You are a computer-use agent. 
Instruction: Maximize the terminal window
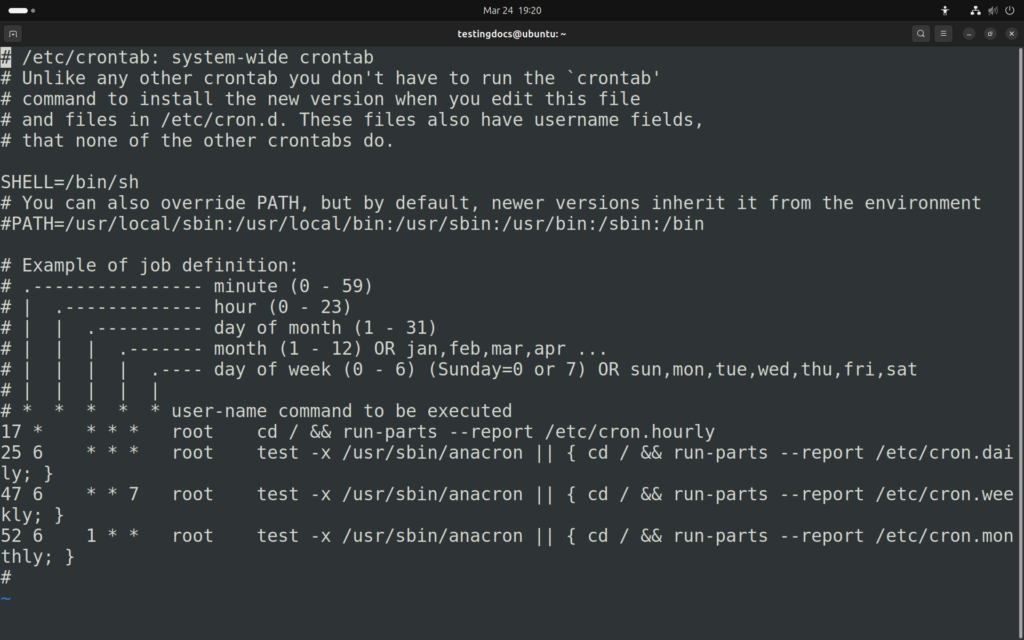pyautogui.click(x=989, y=34)
